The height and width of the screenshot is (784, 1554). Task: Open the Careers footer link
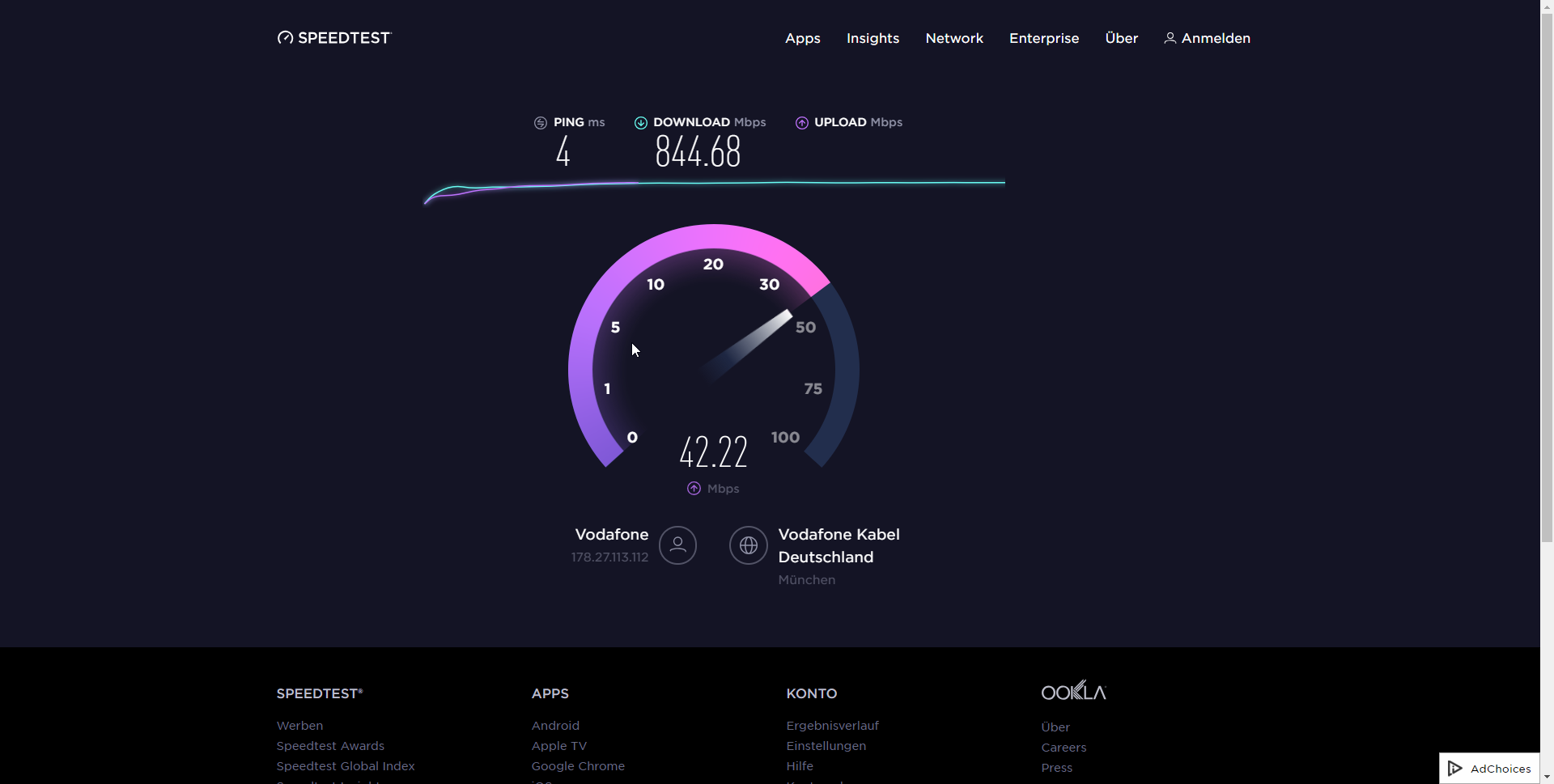[x=1064, y=748]
